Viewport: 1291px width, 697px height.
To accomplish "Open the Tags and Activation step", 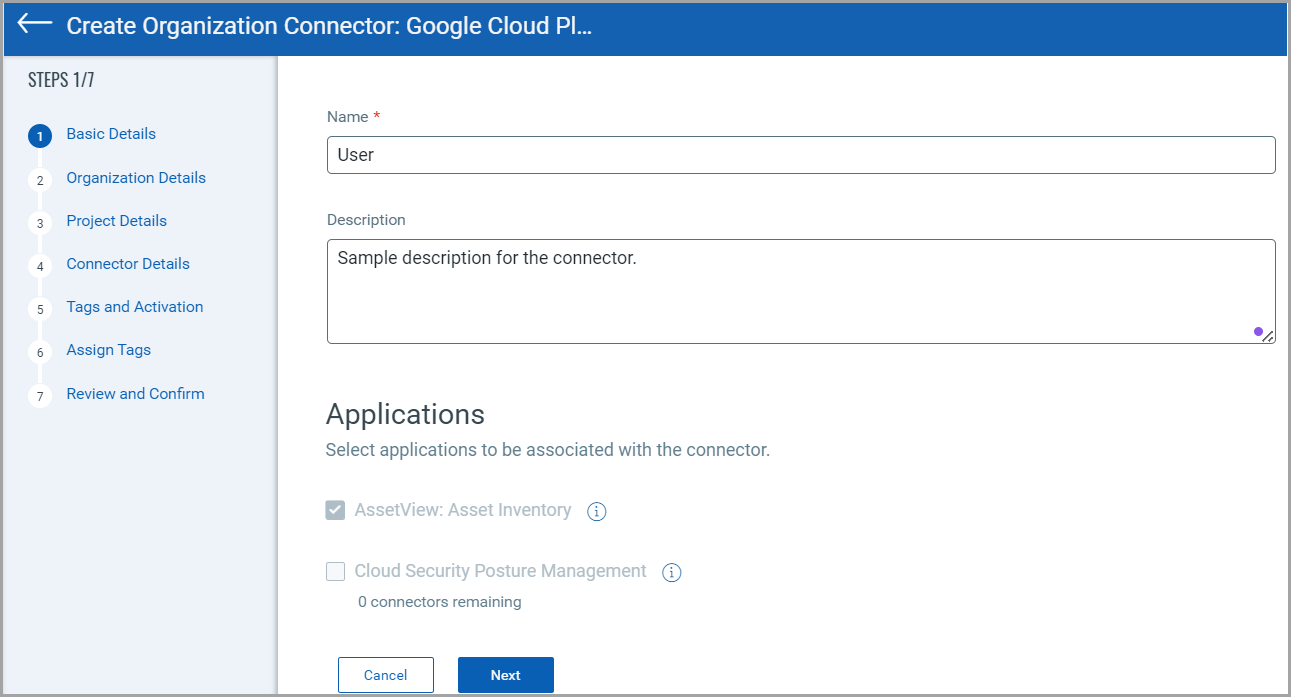I will pyautogui.click(x=134, y=307).
